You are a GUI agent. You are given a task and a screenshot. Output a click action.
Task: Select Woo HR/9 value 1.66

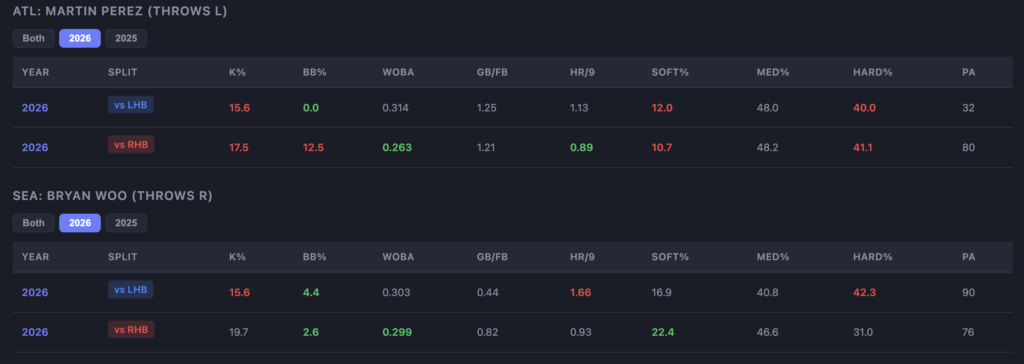581,292
